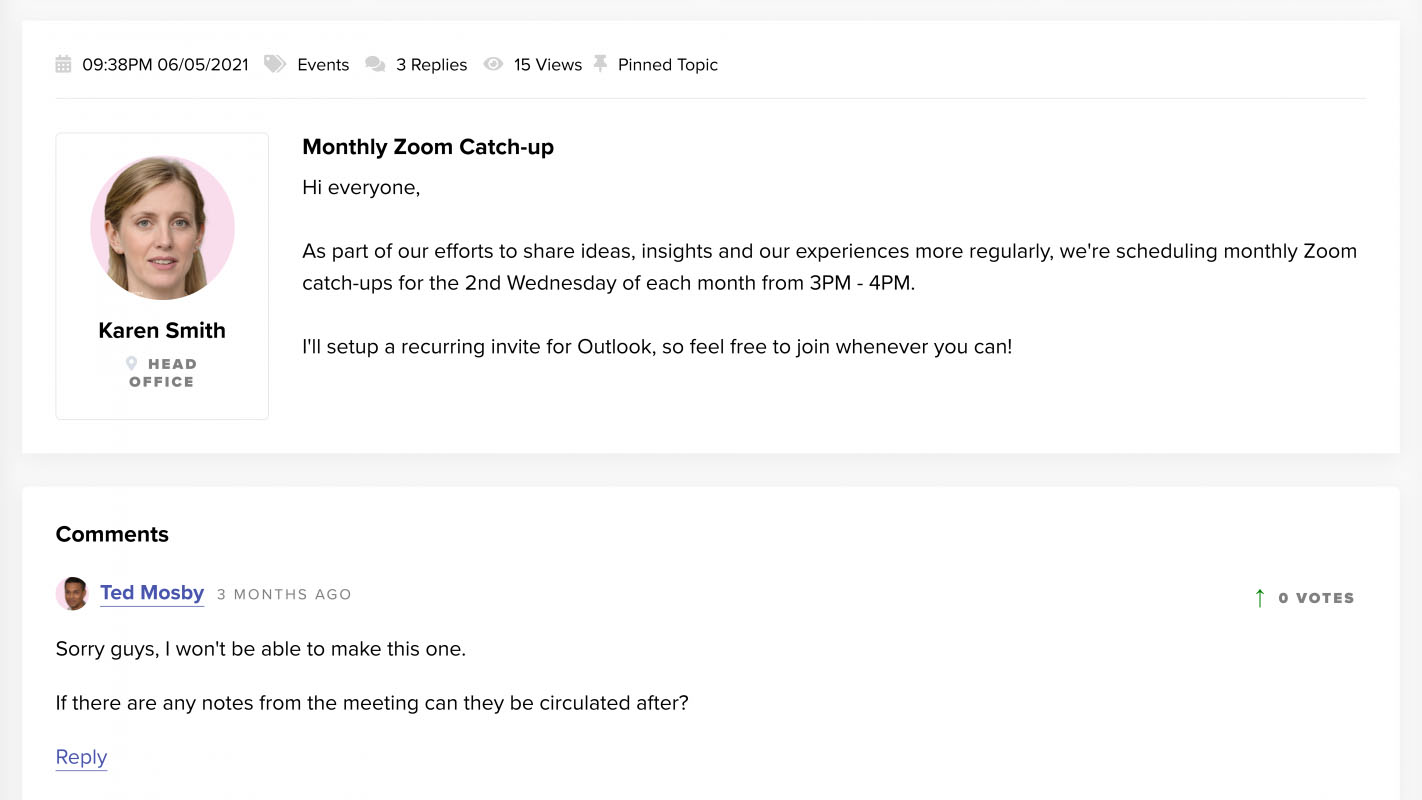Click the Pinned Topic label

[x=667, y=65]
